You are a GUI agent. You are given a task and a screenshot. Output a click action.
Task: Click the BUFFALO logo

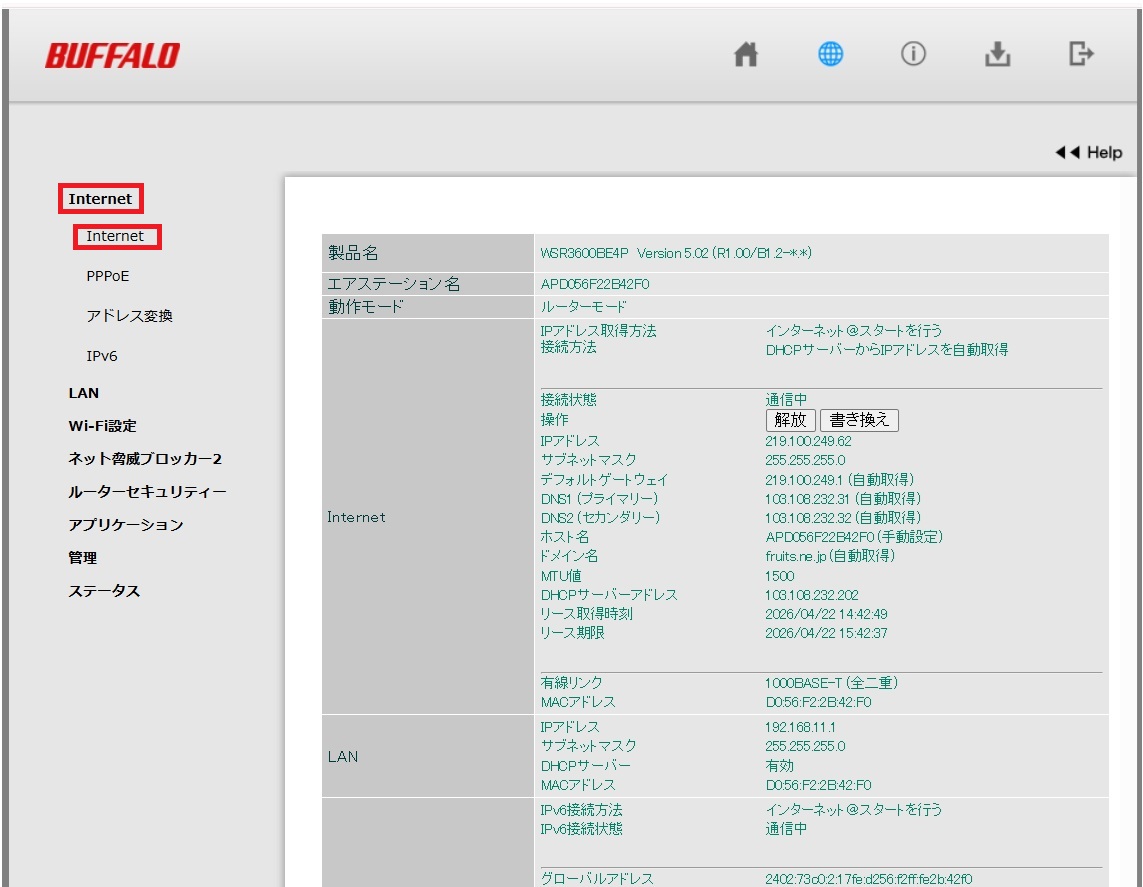coord(112,56)
